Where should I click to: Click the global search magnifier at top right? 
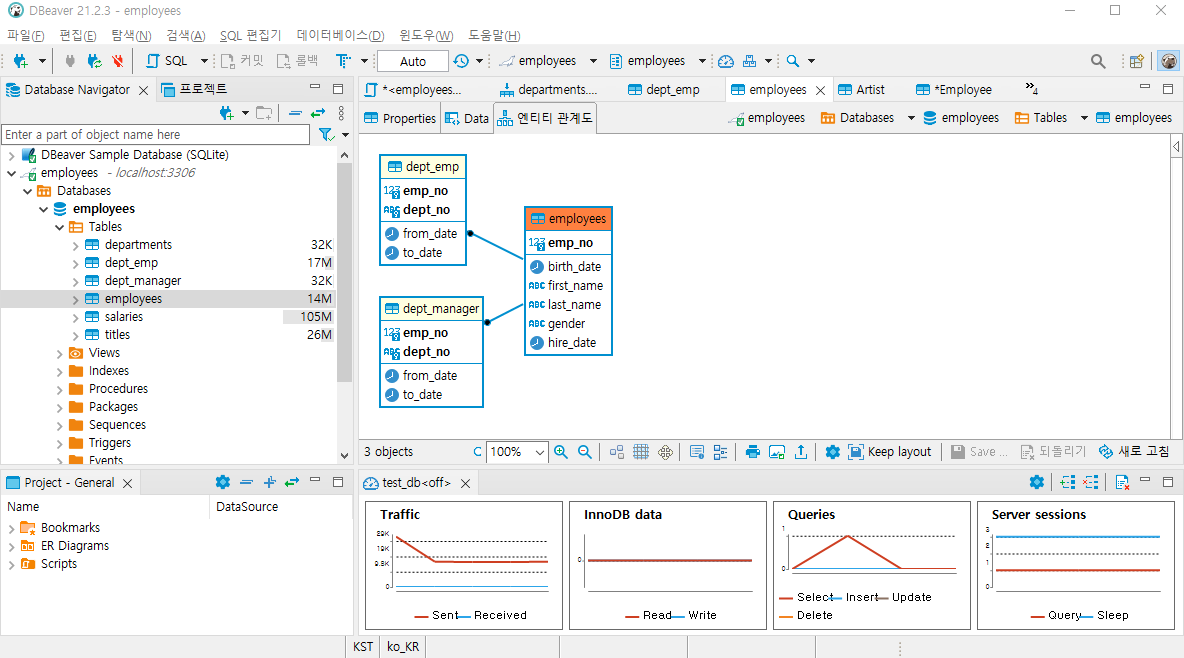click(x=1098, y=61)
